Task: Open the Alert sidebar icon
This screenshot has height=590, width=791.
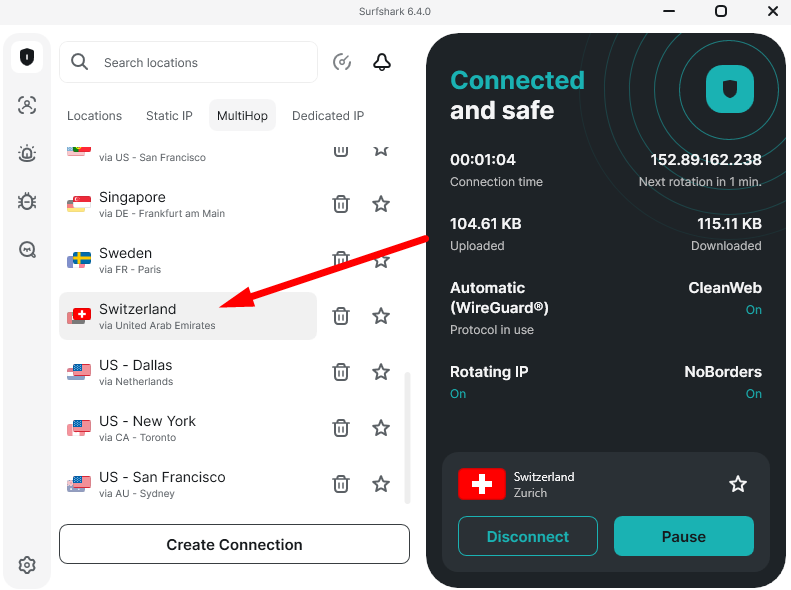Action: pos(27,153)
